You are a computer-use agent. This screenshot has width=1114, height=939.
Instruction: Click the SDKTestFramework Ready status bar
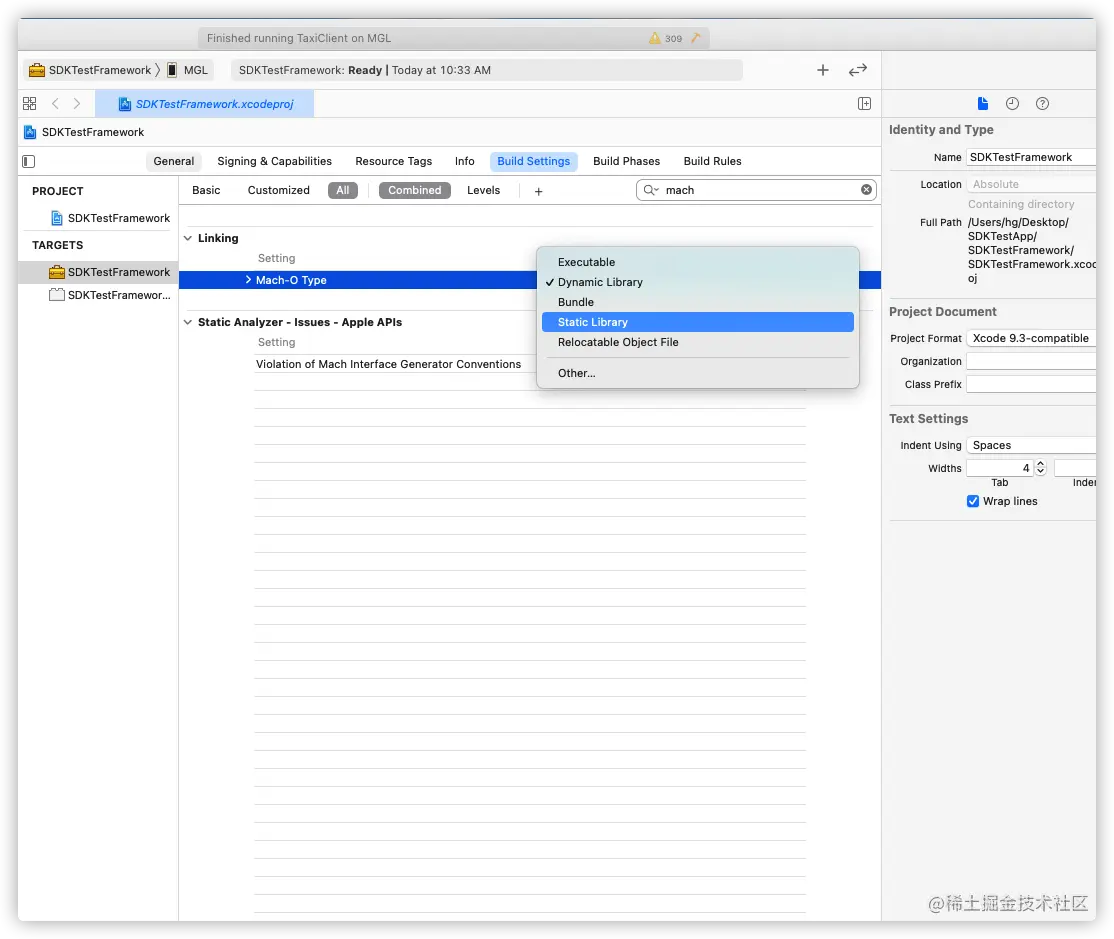tap(487, 70)
